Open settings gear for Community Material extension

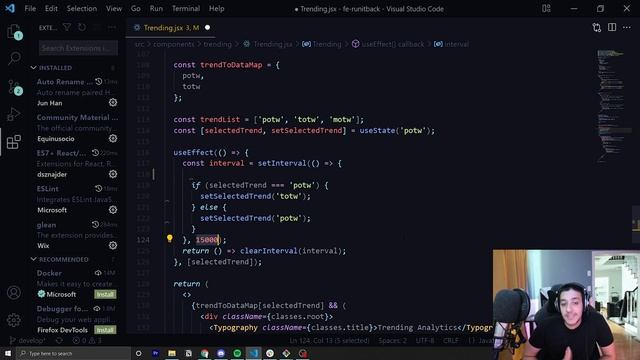(x=113, y=138)
